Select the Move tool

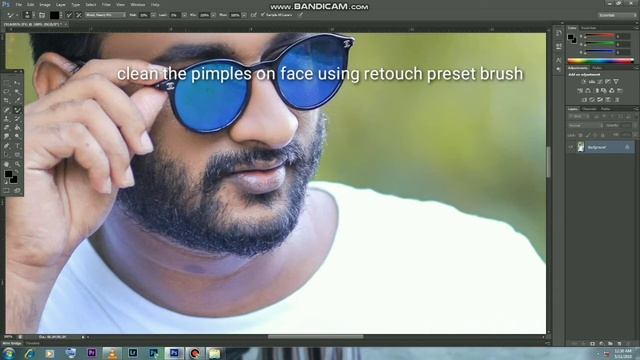pos(17,83)
